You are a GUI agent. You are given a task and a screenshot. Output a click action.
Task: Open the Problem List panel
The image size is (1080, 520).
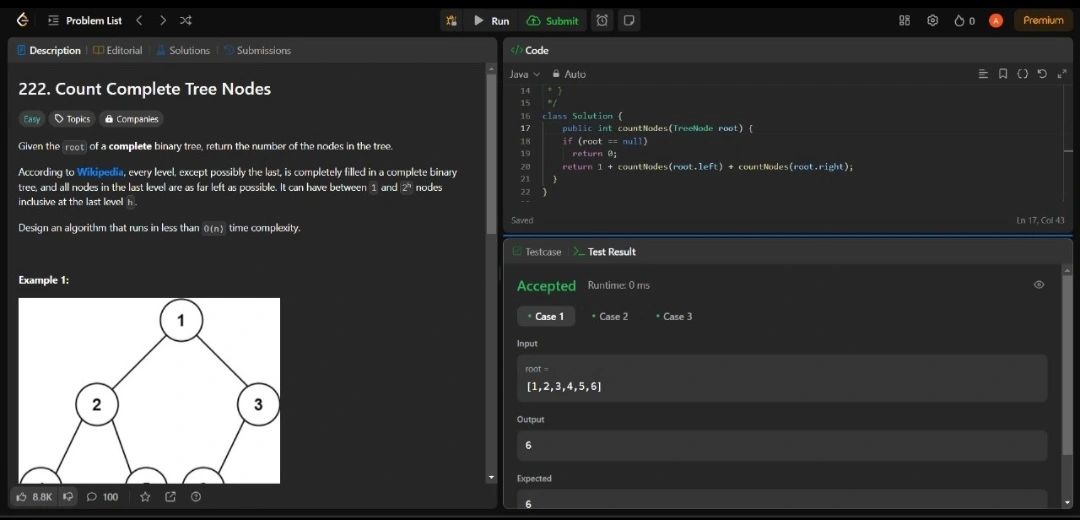(x=85, y=21)
